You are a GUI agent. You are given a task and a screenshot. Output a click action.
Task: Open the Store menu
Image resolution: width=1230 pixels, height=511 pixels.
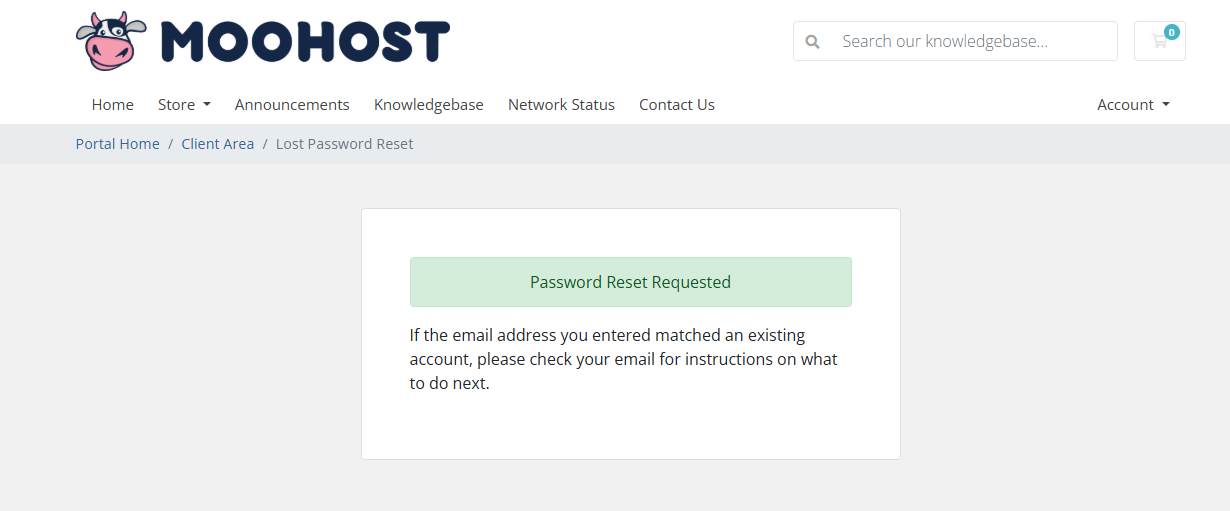[x=184, y=104]
